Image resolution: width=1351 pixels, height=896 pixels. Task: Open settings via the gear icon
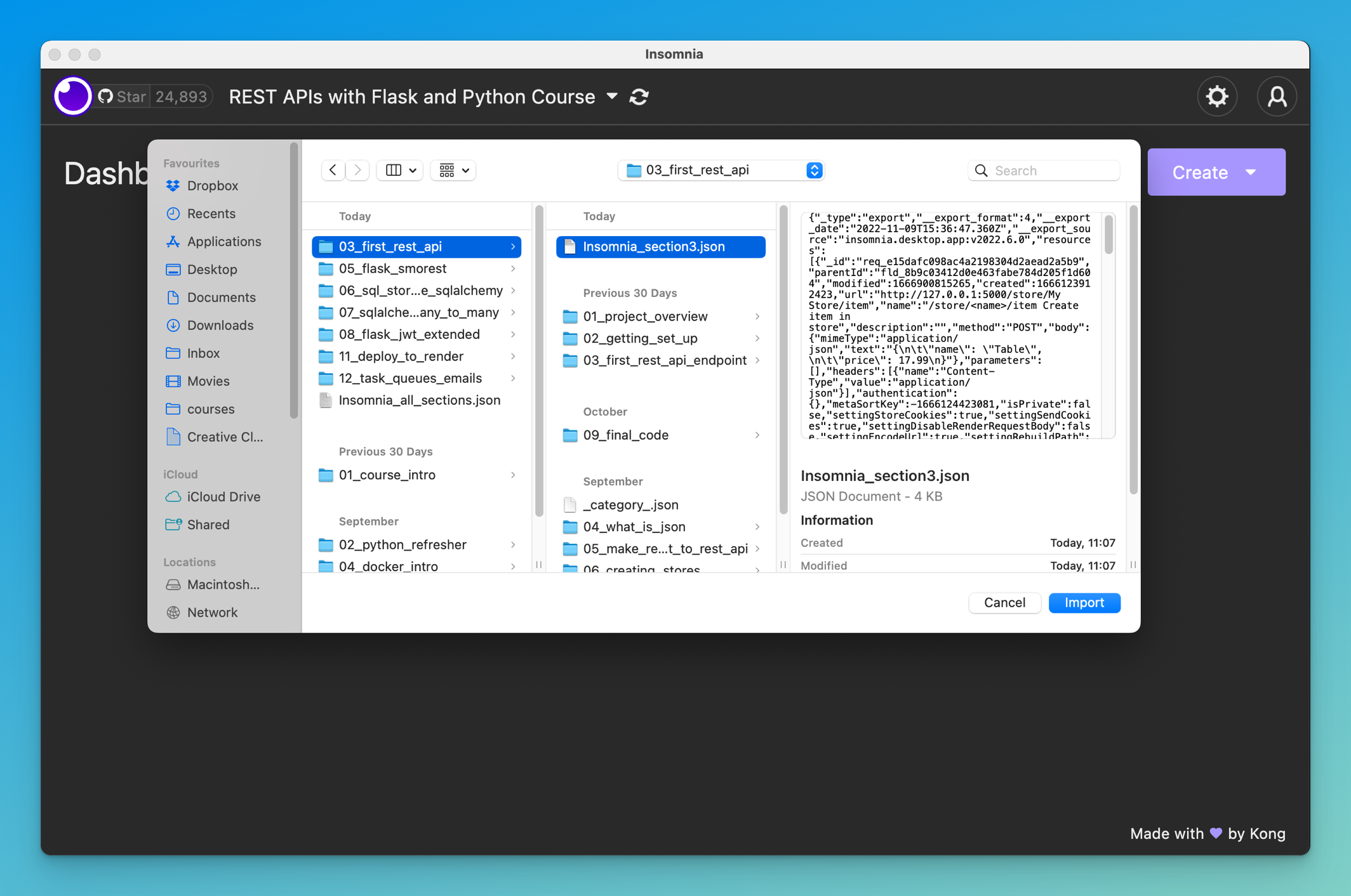point(1216,96)
